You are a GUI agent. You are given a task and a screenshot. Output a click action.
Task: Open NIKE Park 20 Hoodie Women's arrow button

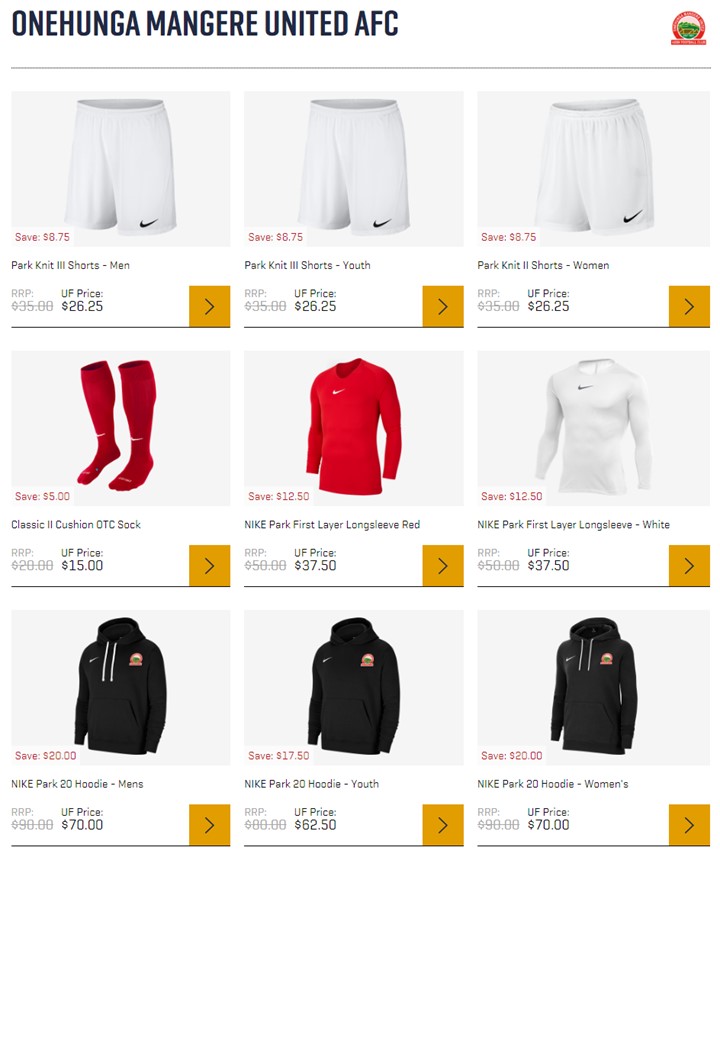(x=689, y=825)
